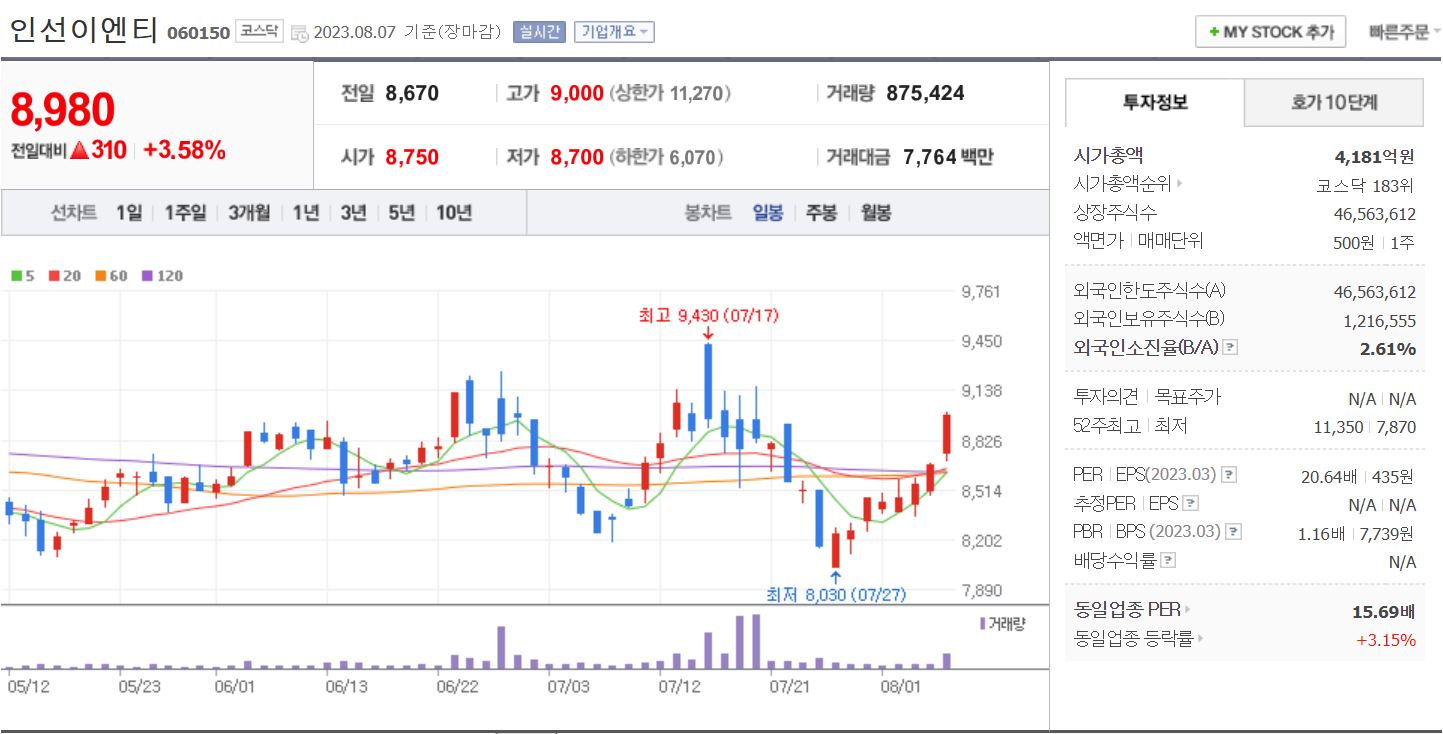Click 20.64배 PER value
Viewport: 1443px width, 734px height.
tap(1327, 476)
